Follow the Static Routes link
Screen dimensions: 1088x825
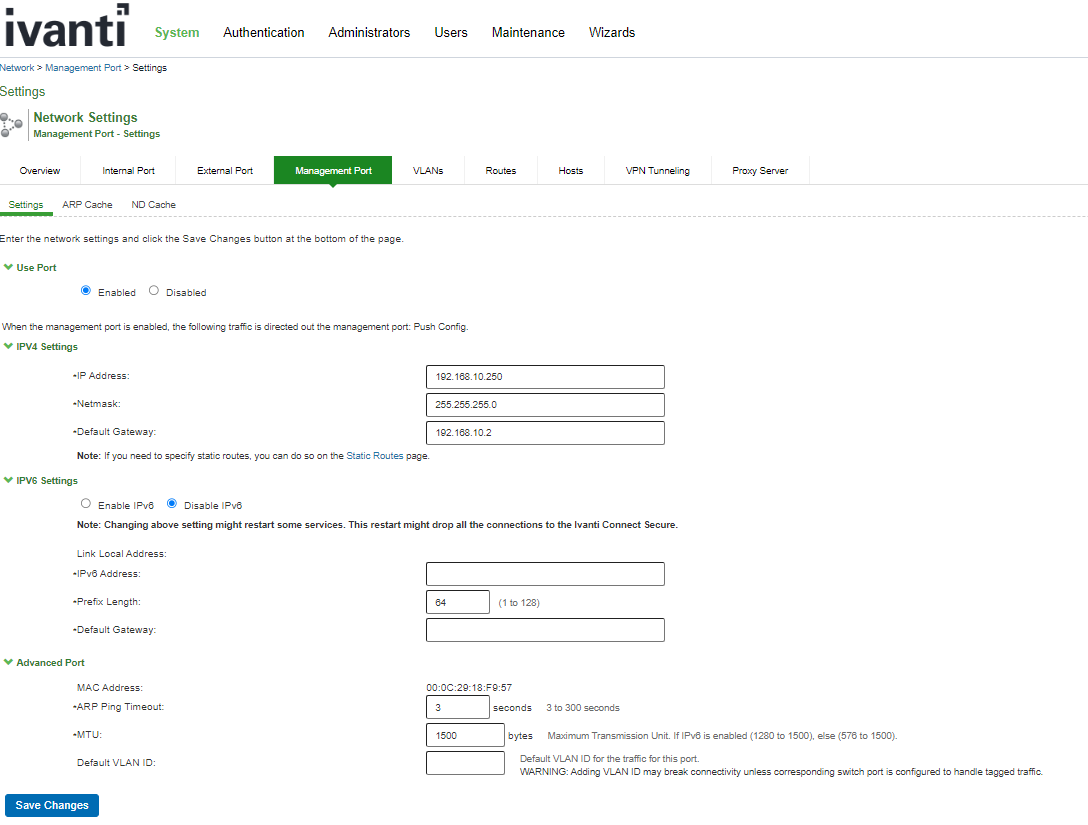pos(375,456)
